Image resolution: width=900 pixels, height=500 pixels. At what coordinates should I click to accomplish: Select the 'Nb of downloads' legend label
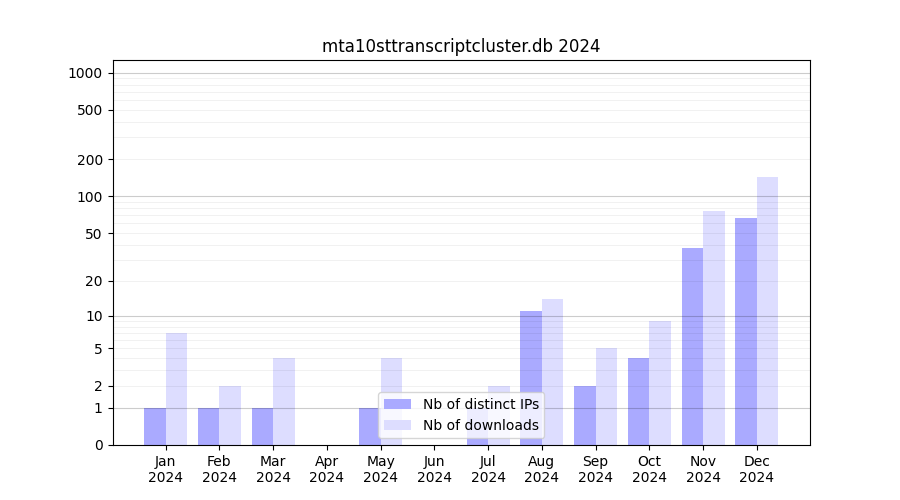click(x=480, y=425)
